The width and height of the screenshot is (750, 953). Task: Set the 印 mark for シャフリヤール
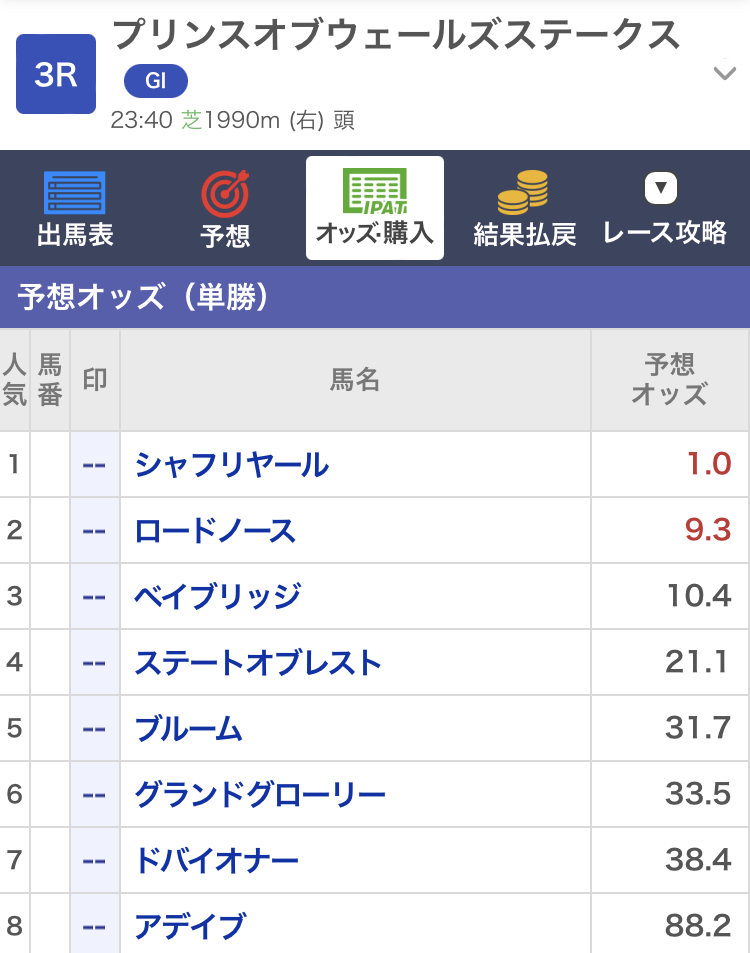tap(95, 465)
